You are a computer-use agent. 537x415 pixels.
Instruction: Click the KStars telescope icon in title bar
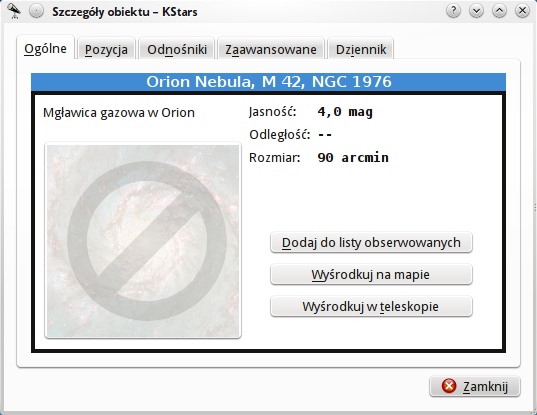[x=14, y=11]
